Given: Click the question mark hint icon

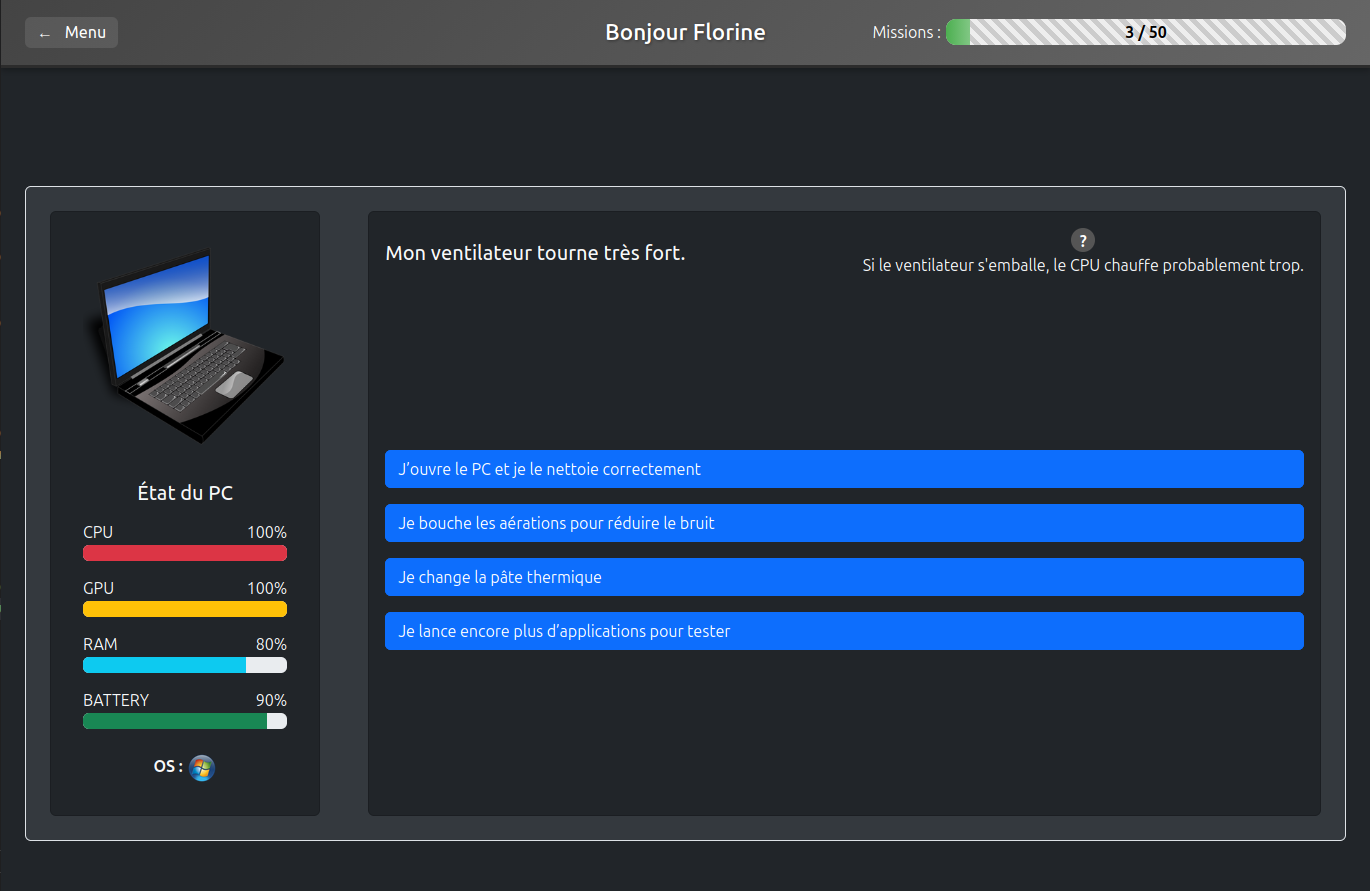Looking at the screenshot, I should pyautogui.click(x=1083, y=240).
